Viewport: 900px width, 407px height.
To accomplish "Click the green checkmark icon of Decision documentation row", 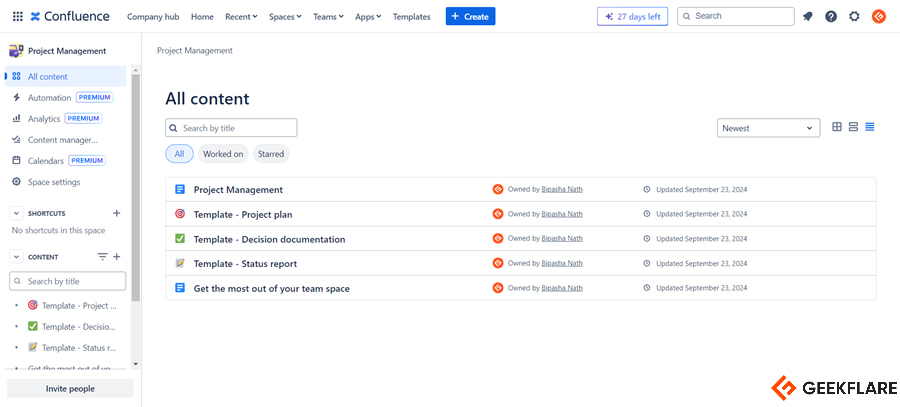I will [x=180, y=238].
